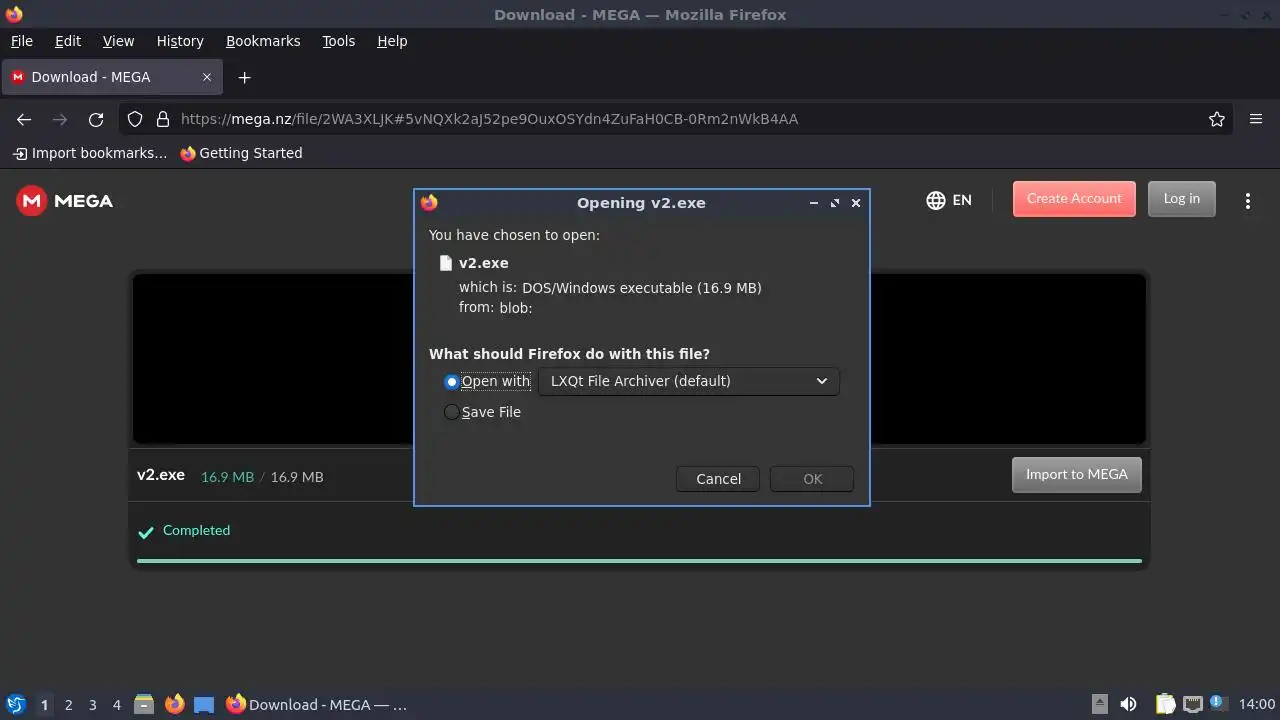Cancel the Opening v2.exe dialog

pos(718,479)
